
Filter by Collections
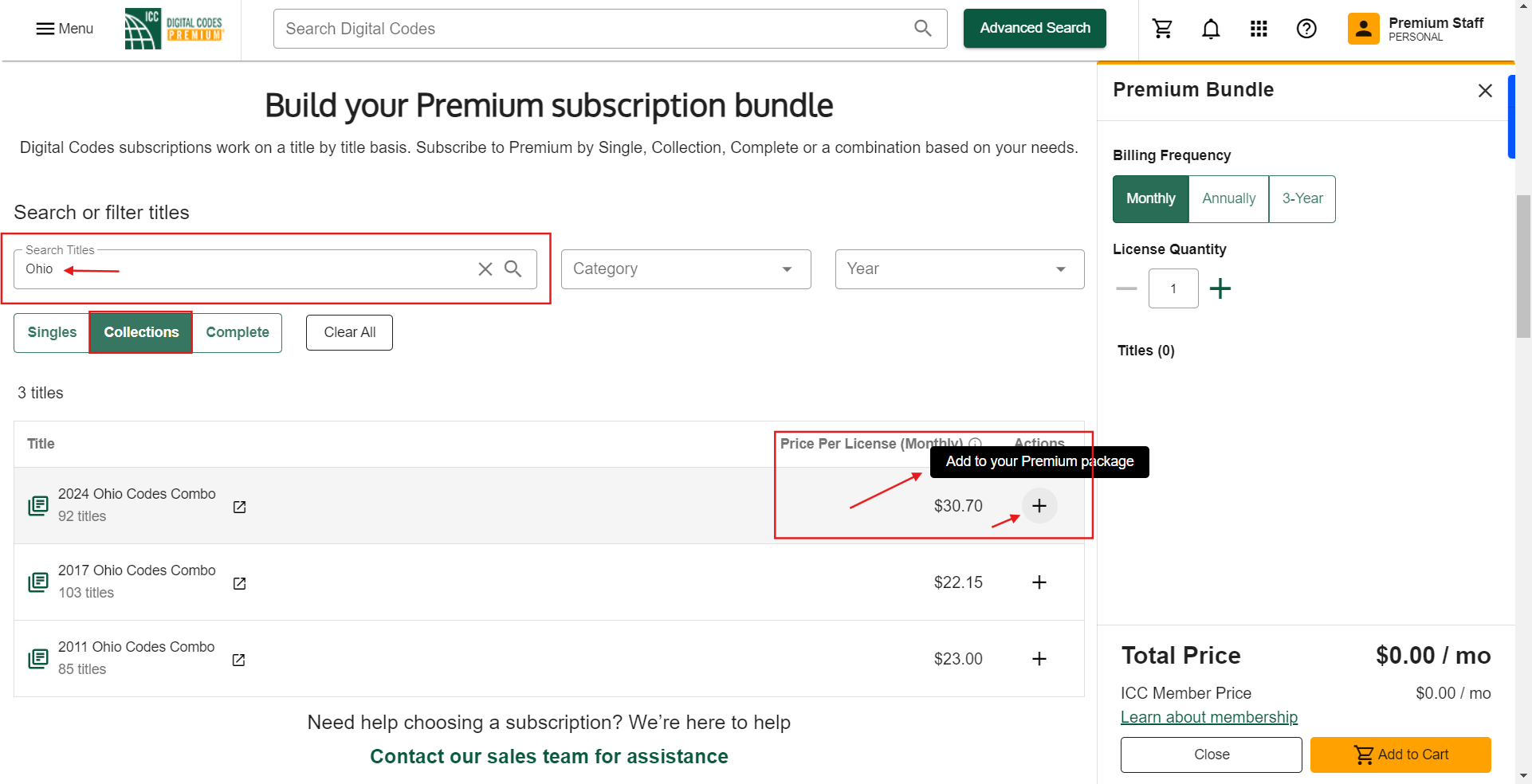pyautogui.click(x=141, y=332)
